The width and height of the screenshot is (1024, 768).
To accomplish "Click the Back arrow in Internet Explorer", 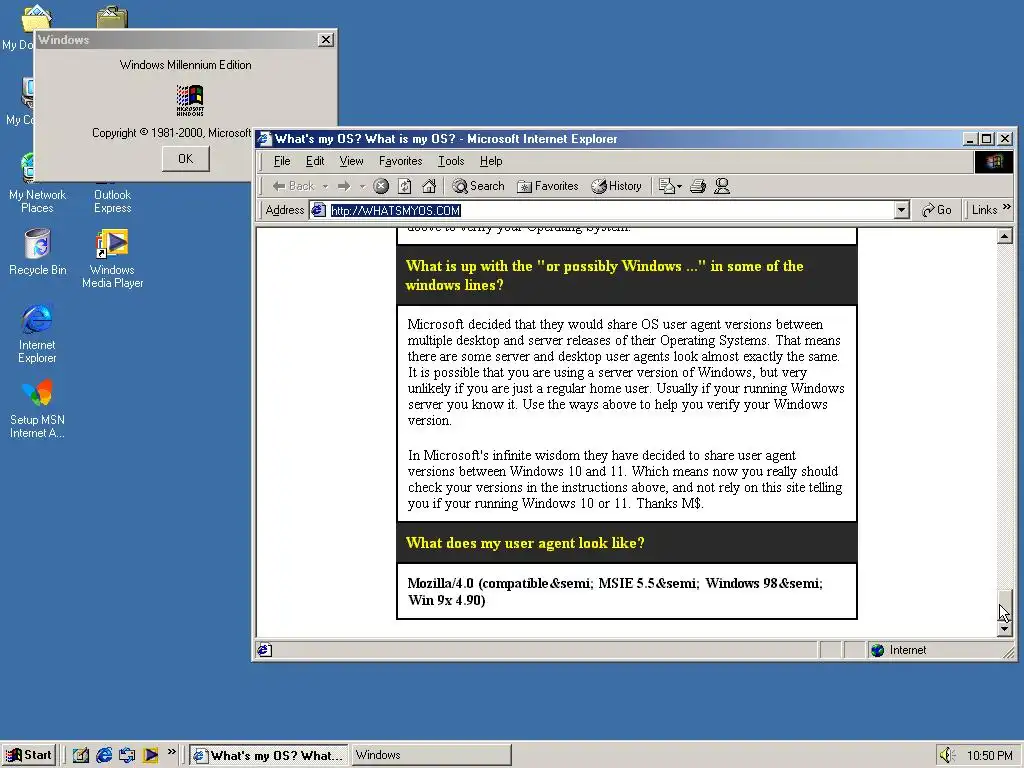I will pyautogui.click(x=293, y=186).
